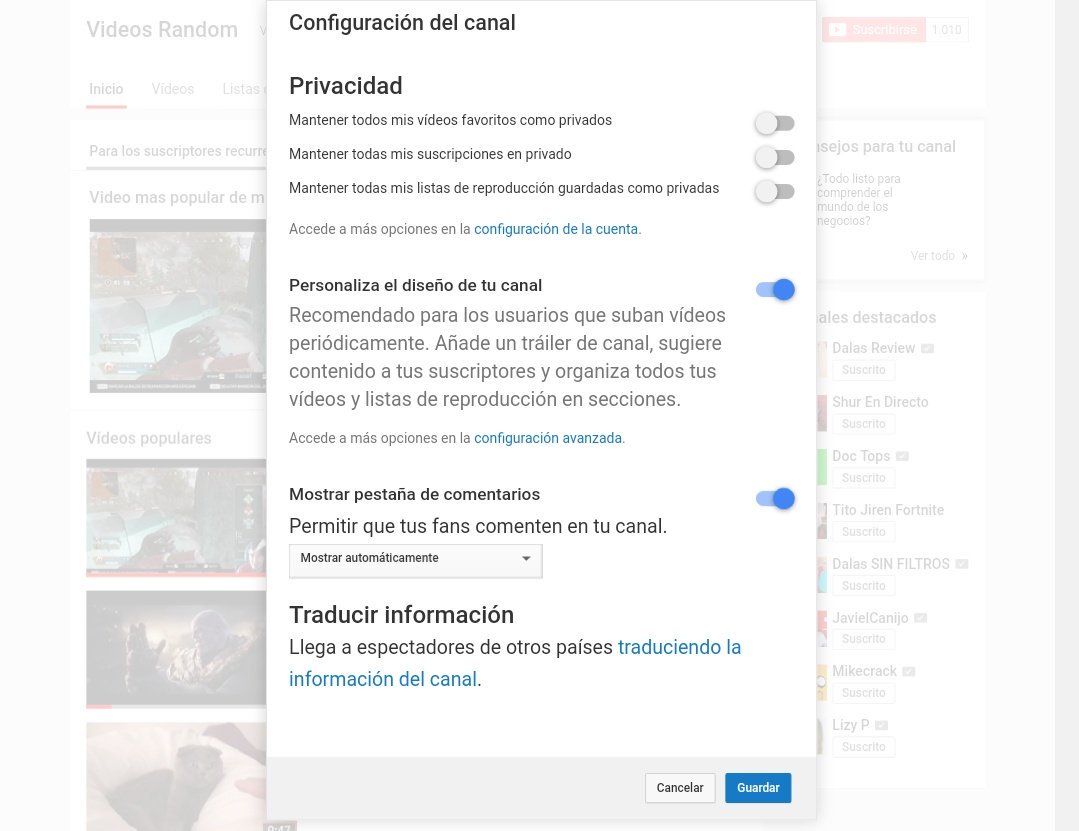The width and height of the screenshot is (1079, 831).
Task: Open first Vídeos populares thumbnail
Action: [x=176, y=517]
